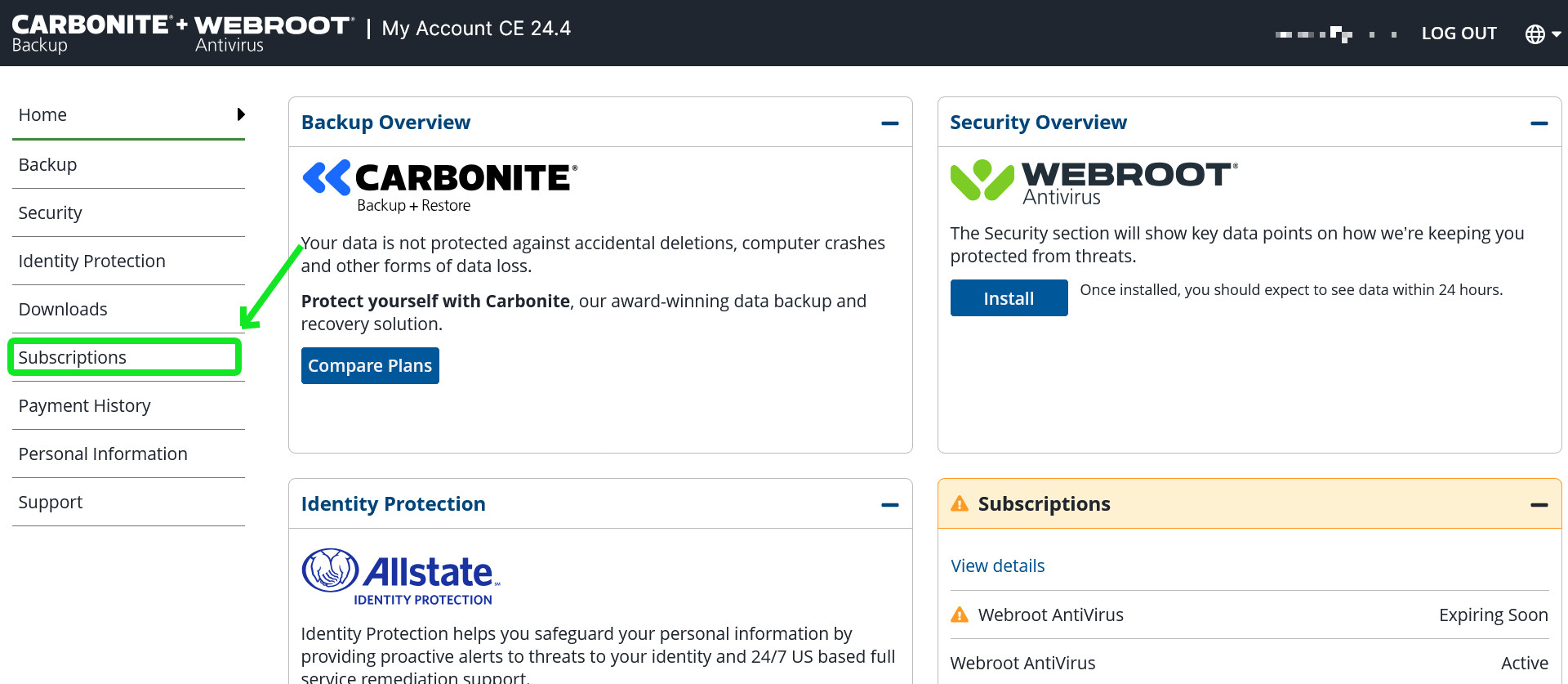Collapse the Subscriptions panel
Image resolution: width=1568 pixels, height=684 pixels.
(1539, 505)
